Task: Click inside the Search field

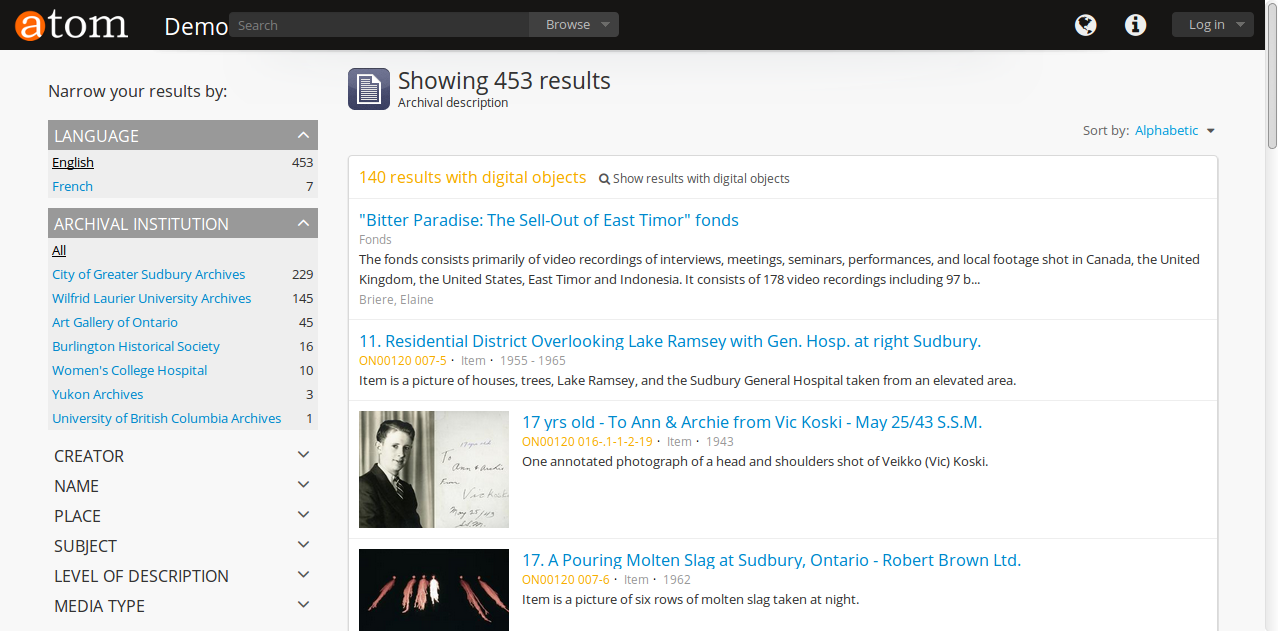Action: 380,25
